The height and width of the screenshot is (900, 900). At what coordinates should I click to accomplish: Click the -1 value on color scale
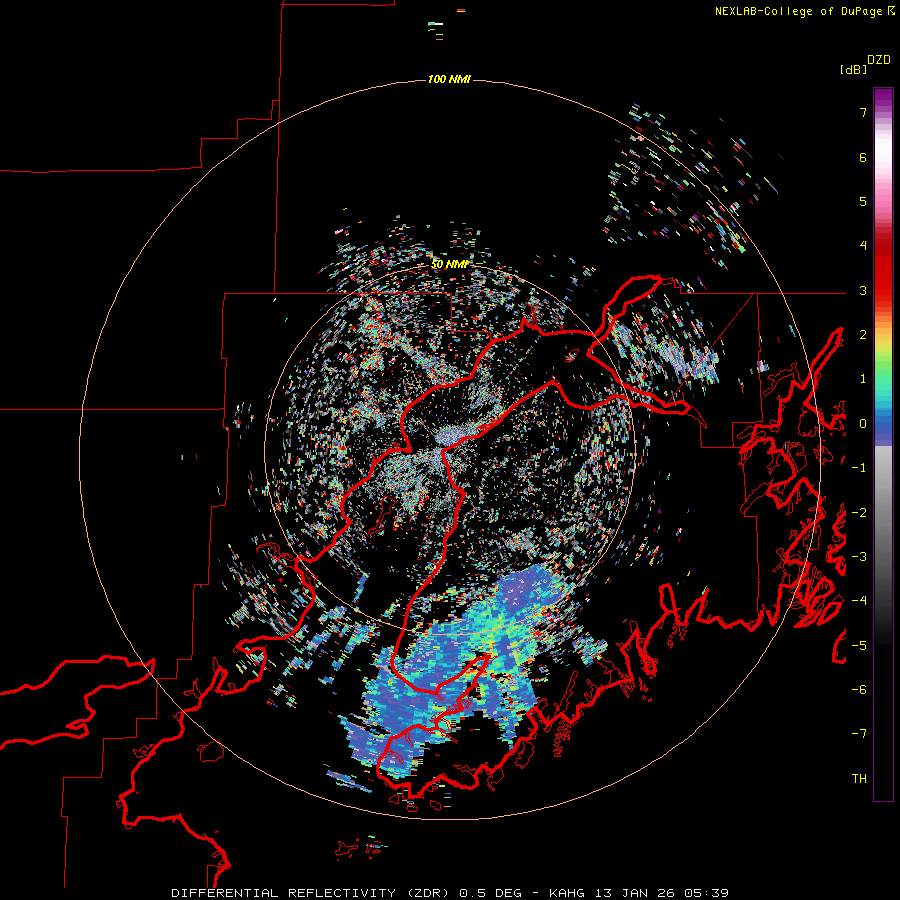click(859, 468)
